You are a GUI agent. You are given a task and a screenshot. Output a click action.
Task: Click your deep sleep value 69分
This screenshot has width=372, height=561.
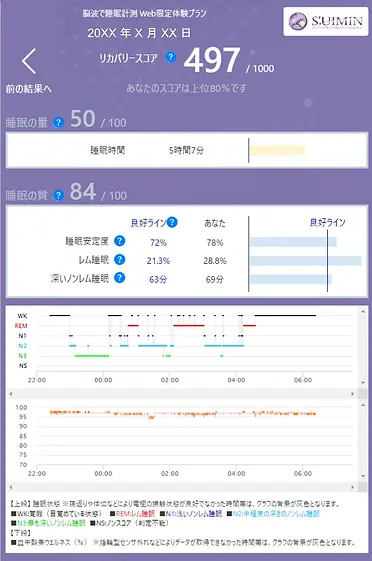(x=215, y=279)
